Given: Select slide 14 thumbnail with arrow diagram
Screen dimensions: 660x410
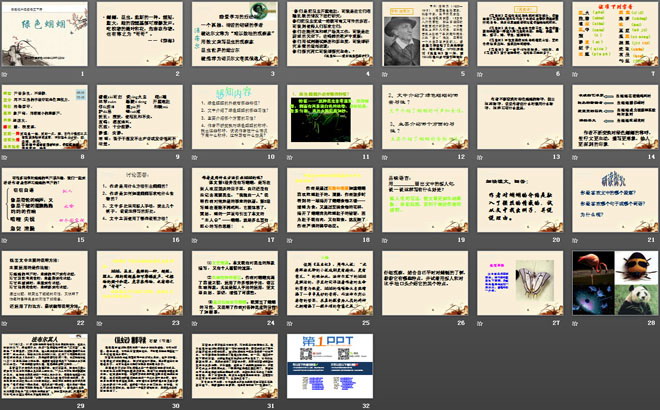Looking at the screenshot, I should [616, 117].
